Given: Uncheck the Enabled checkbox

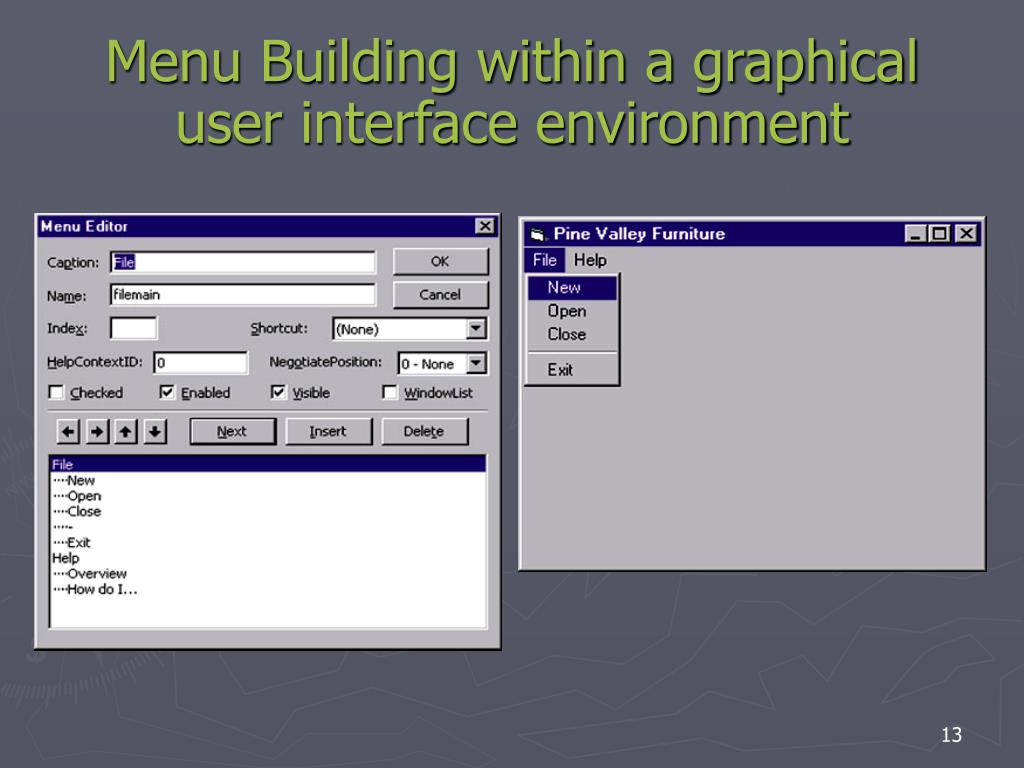Looking at the screenshot, I should point(167,392).
